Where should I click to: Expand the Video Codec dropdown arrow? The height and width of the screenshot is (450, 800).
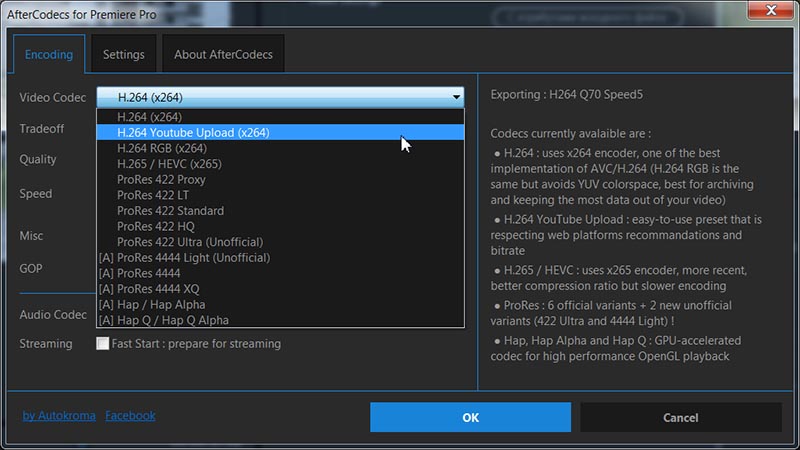456,97
